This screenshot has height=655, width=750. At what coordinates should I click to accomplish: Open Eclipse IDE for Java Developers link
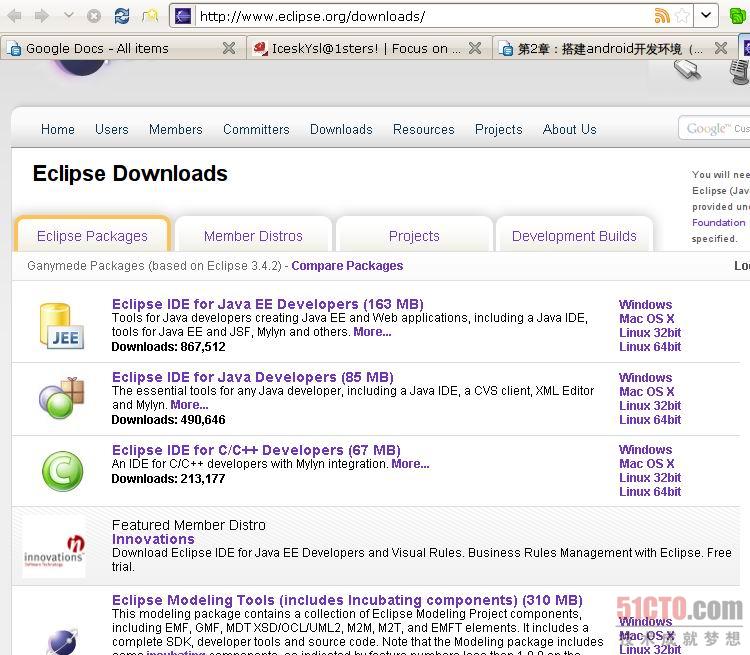[x=253, y=377]
